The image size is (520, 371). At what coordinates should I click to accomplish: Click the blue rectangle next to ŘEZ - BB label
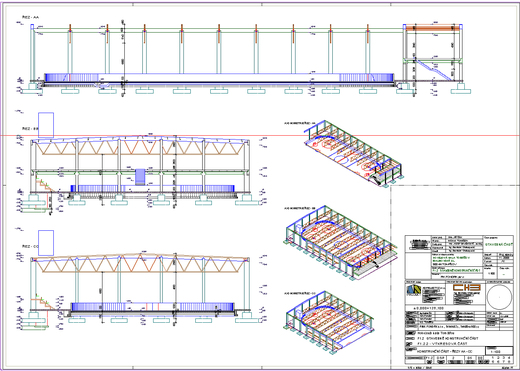(x=46, y=125)
